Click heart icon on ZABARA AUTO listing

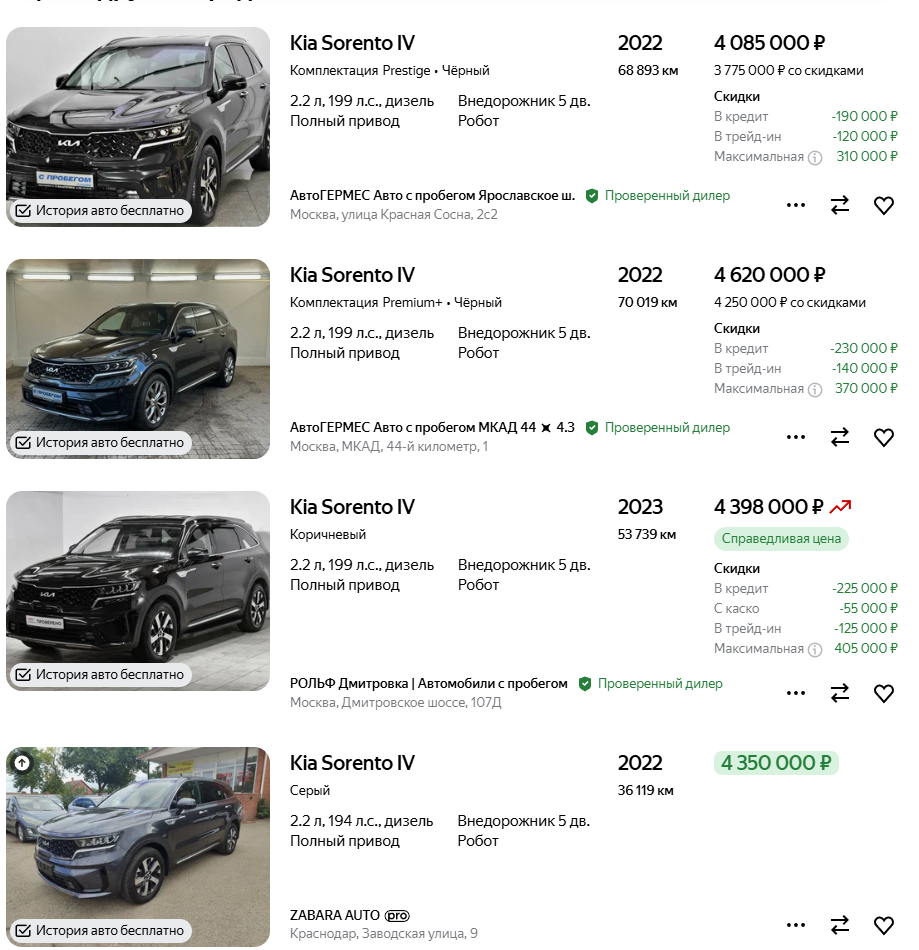[x=883, y=926]
